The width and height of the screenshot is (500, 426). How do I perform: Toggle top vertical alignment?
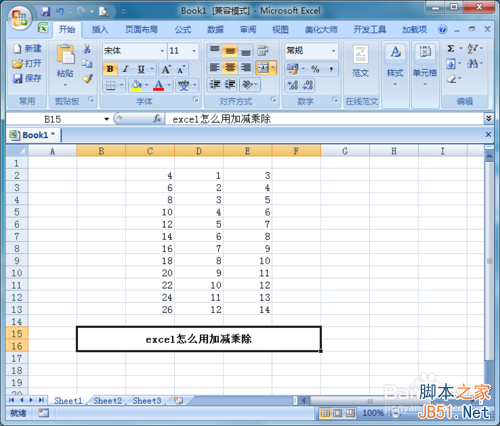coord(215,51)
